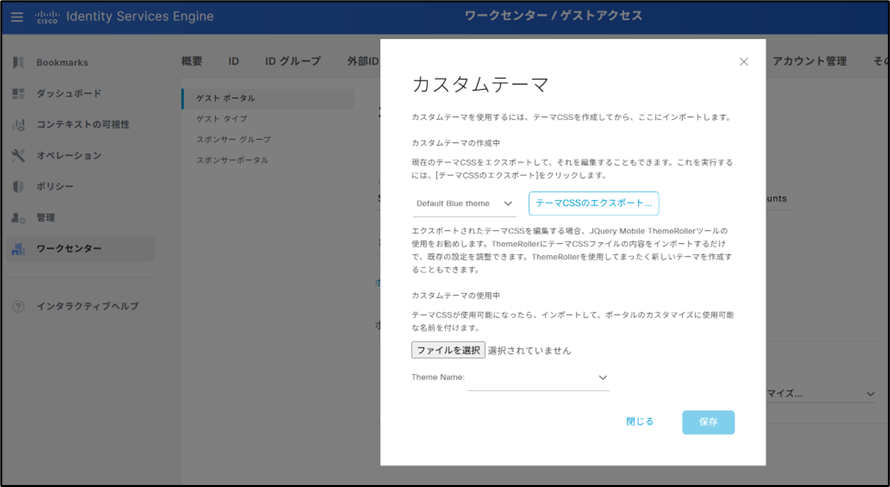Click the インタラクティブヘルプ question icon
890x487 pixels.
[x=18, y=306]
